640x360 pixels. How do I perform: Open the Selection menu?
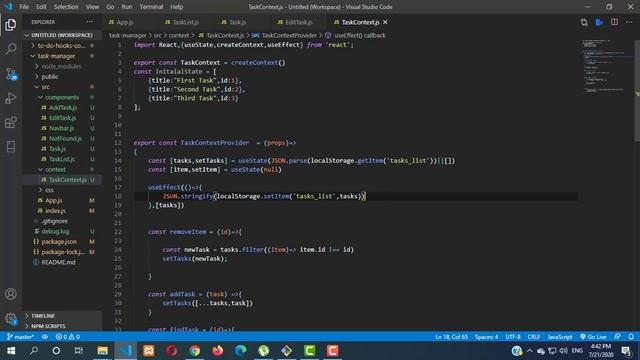coord(66,7)
